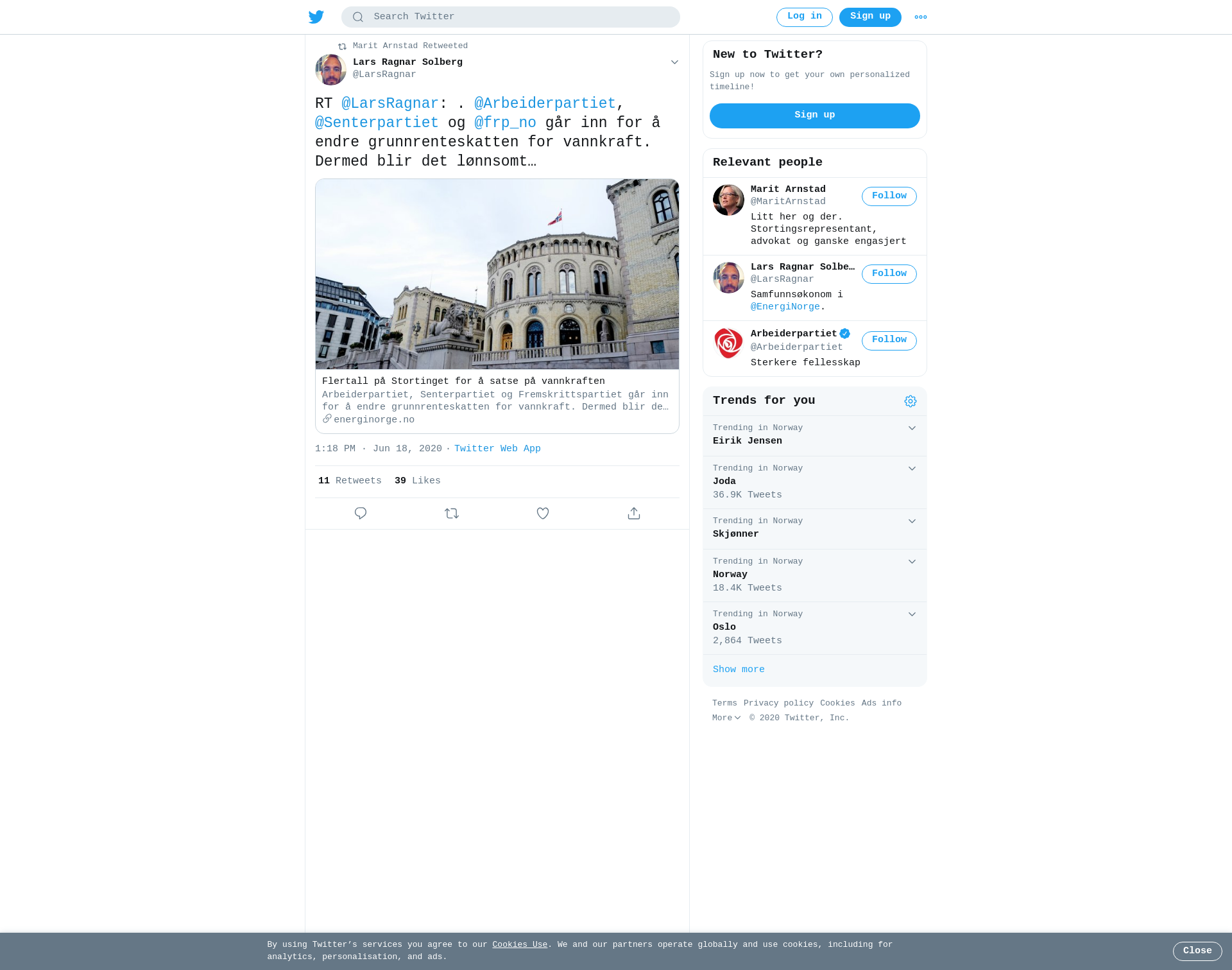Click the link icon beside energinorge.no
Viewport: 1232px width, 970px height.
(x=327, y=419)
